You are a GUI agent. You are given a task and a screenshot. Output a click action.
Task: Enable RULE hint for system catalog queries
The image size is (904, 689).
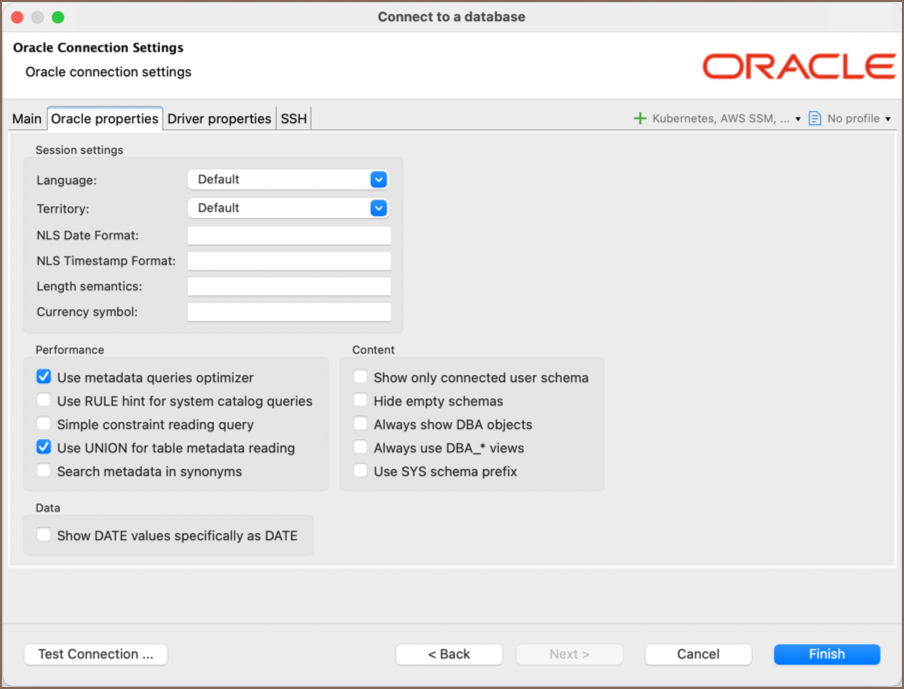pos(43,400)
